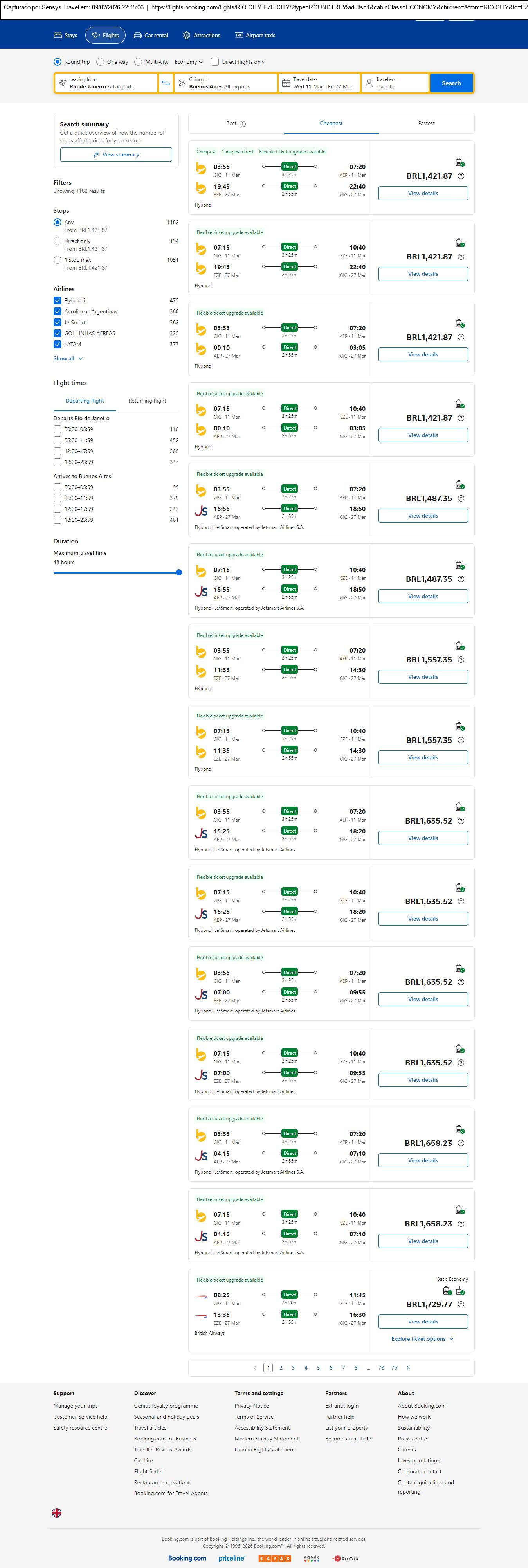This screenshot has width=528, height=1568.
Task: Uncheck the Flybondi airline filter
Action: point(58,301)
